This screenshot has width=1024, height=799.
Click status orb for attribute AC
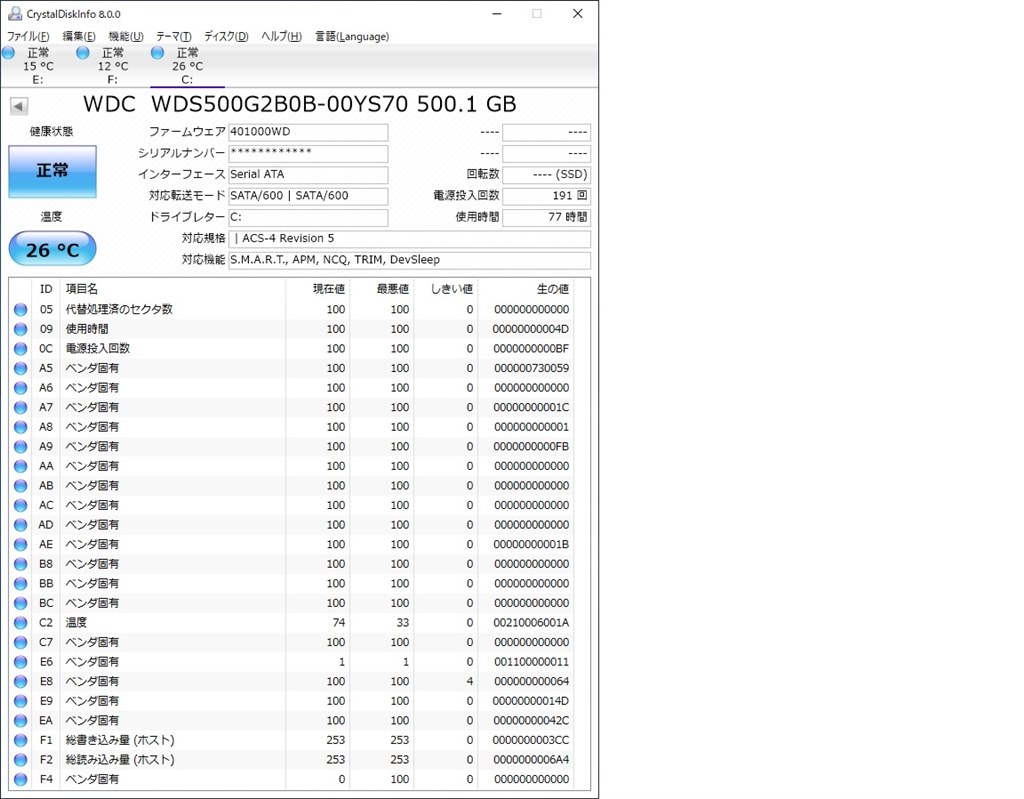21,506
